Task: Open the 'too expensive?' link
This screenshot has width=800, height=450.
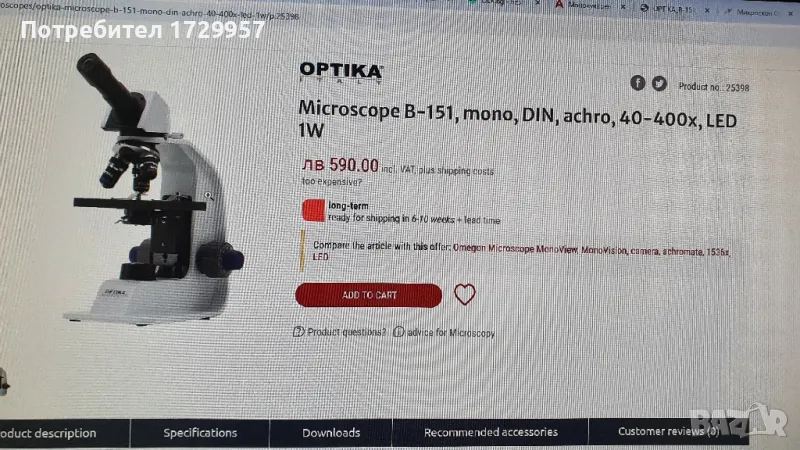Action: tap(331, 182)
